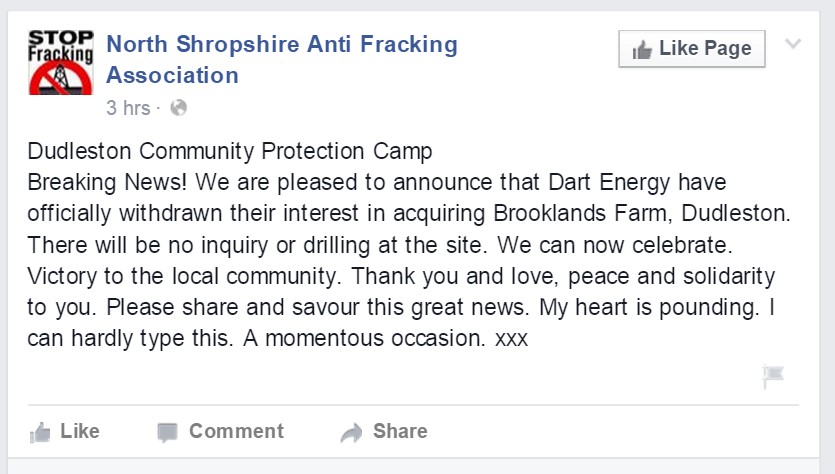Image resolution: width=835 pixels, height=474 pixels.
Task: Expand the post options chevron menu
Action: click(x=794, y=44)
